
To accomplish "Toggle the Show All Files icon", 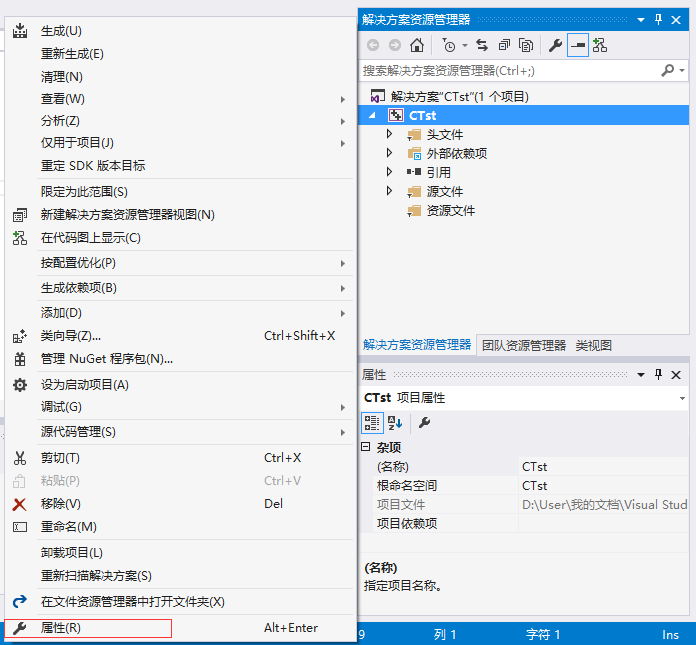I will pos(526,45).
